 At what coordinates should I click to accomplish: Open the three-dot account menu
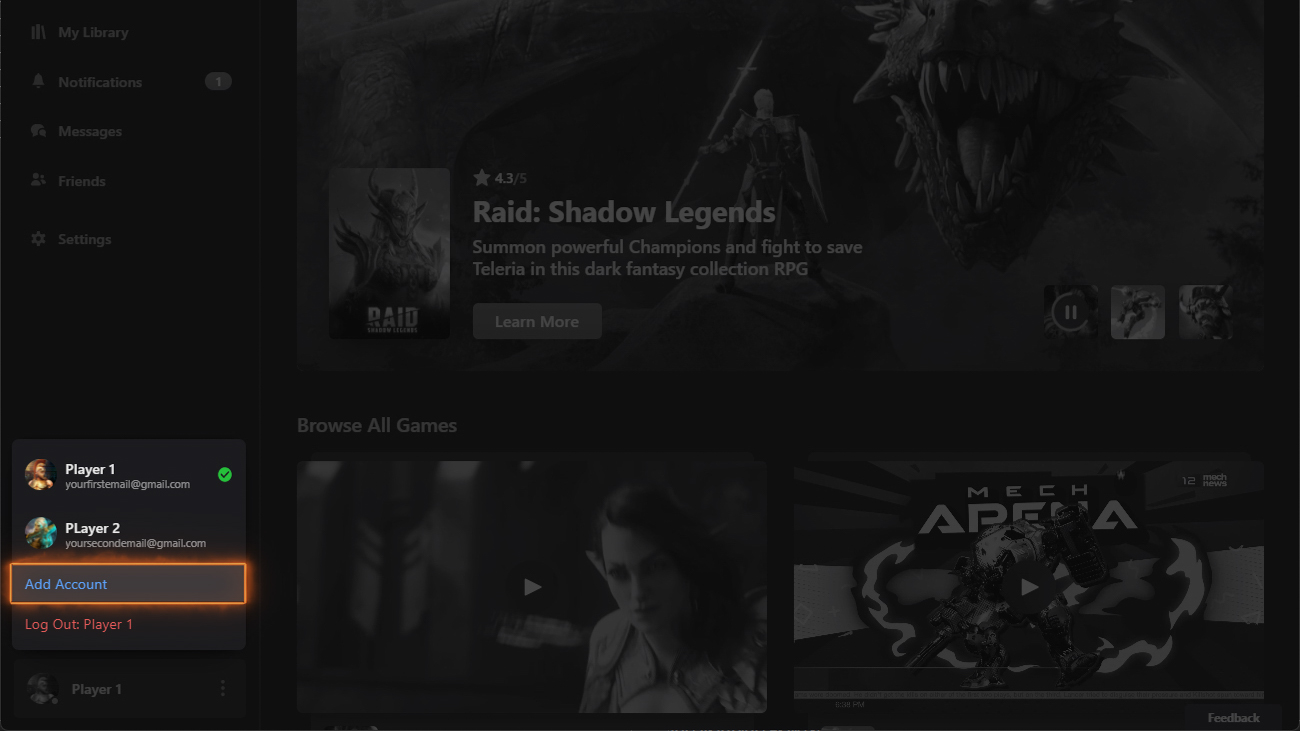[222, 689]
